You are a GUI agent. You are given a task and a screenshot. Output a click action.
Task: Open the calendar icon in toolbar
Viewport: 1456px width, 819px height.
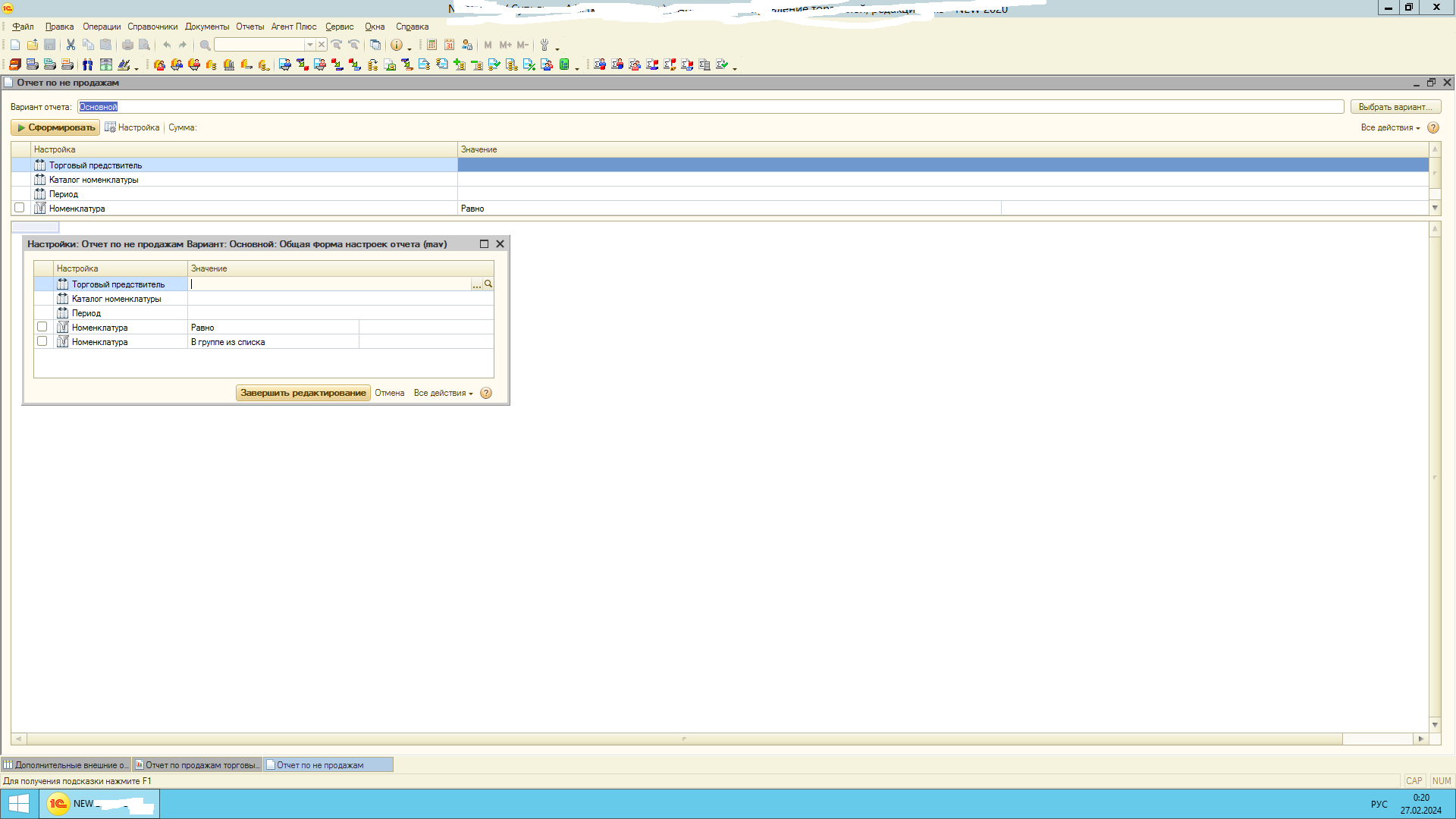(450, 45)
